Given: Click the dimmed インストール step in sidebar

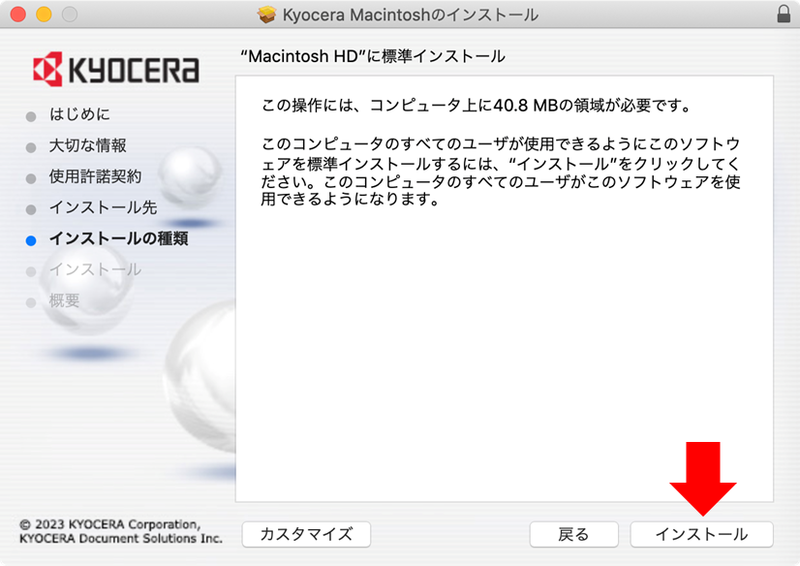Looking at the screenshot, I should pyautogui.click(x=95, y=269).
